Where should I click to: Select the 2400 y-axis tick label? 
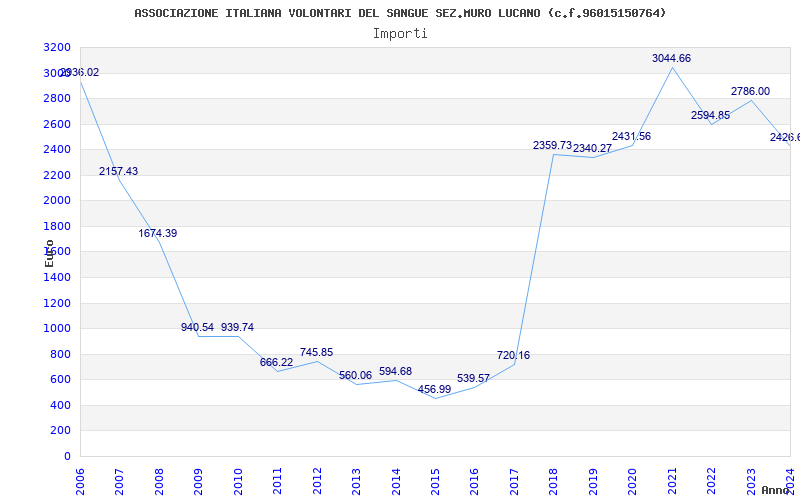[x=57, y=149]
